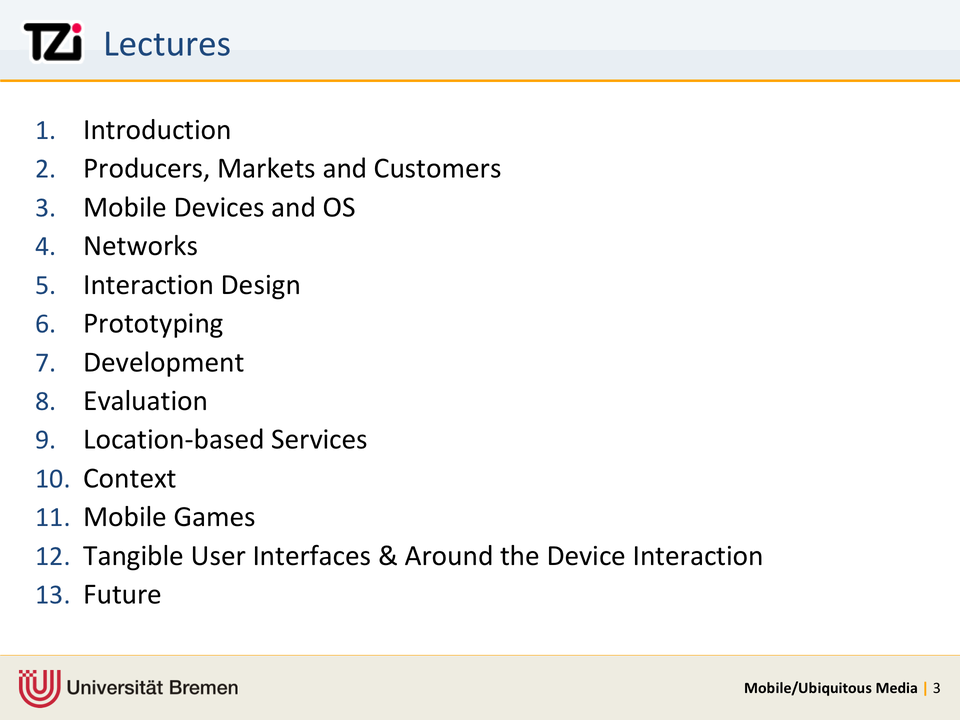The image size is (960, 720).
Task: Click the 'Introduction' list item
Action: pyautogui.click(x=157, y=130)
